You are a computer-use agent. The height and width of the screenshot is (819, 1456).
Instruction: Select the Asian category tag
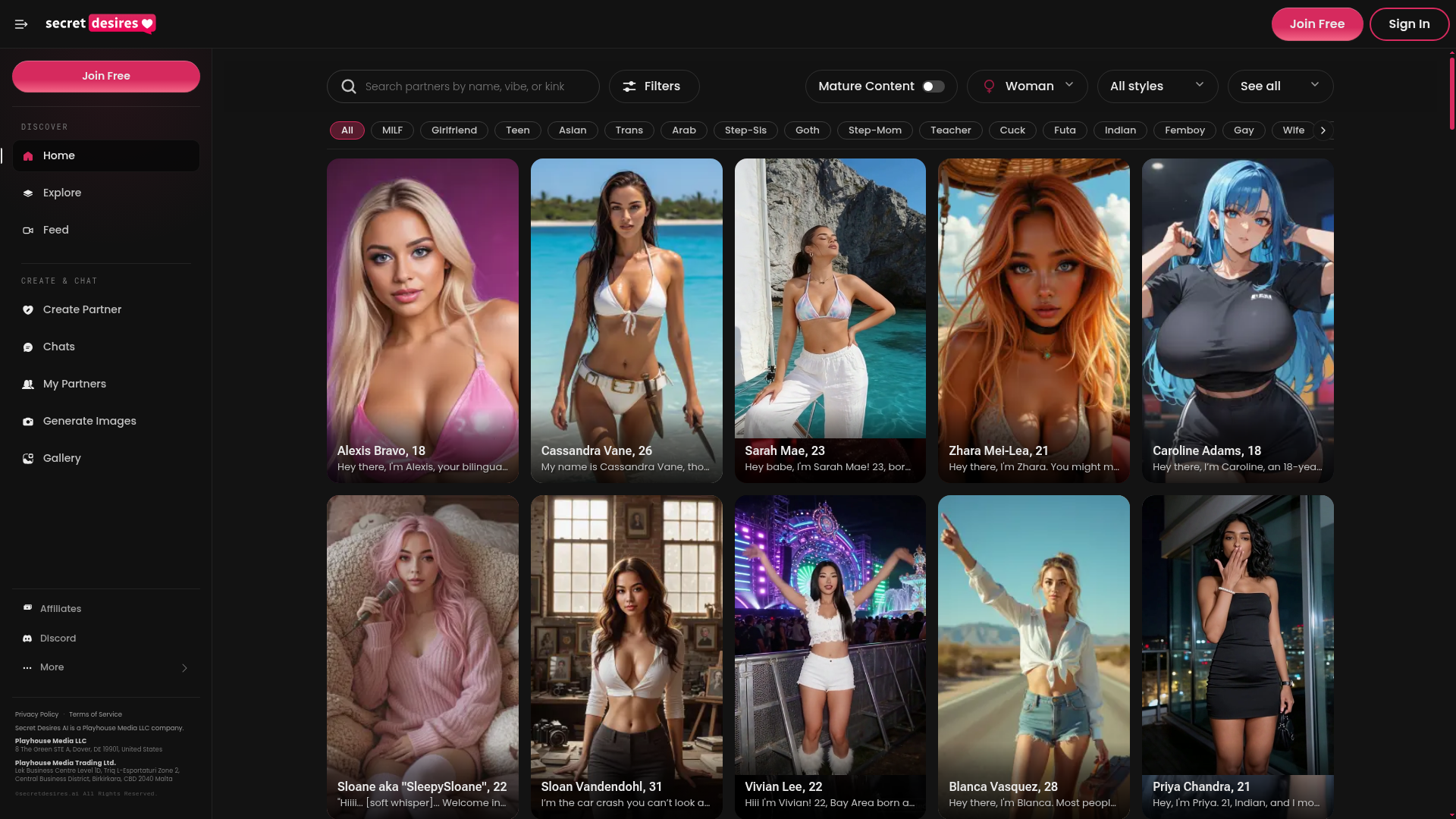573,130
